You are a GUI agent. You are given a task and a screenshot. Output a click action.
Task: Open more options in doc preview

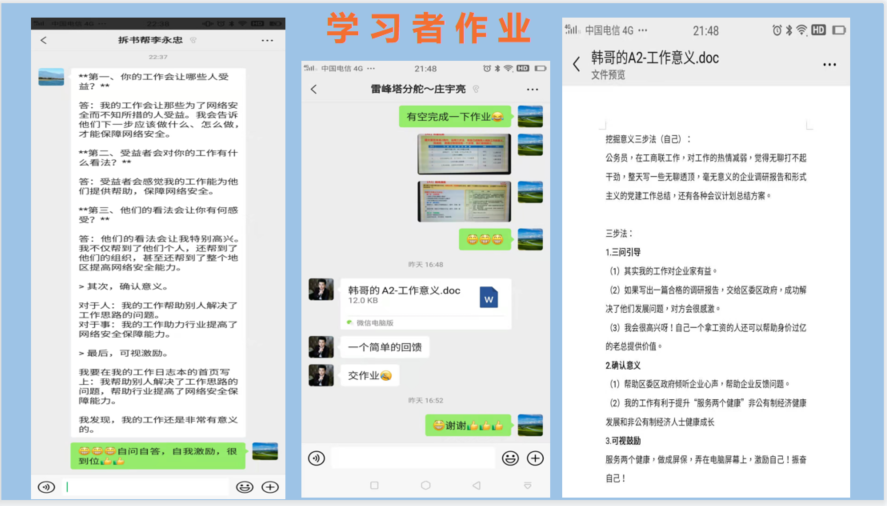coord(829,65)
